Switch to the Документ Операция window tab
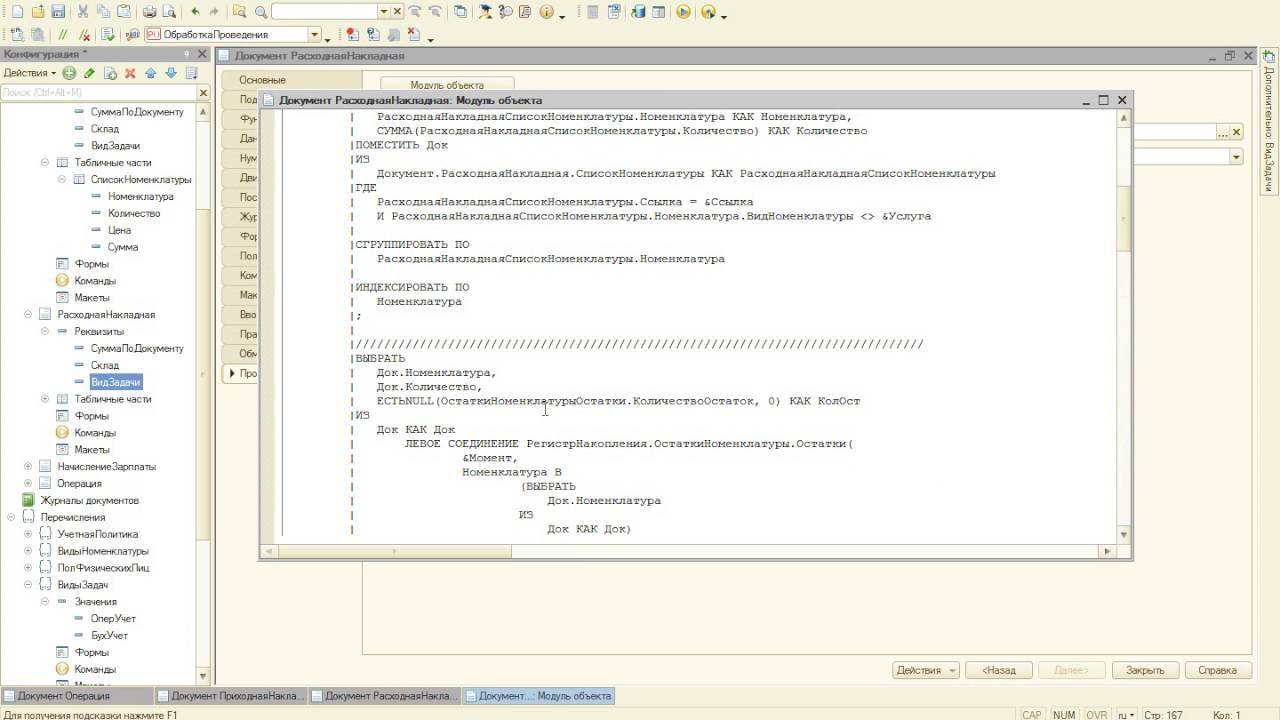 (x=78, y=696)
